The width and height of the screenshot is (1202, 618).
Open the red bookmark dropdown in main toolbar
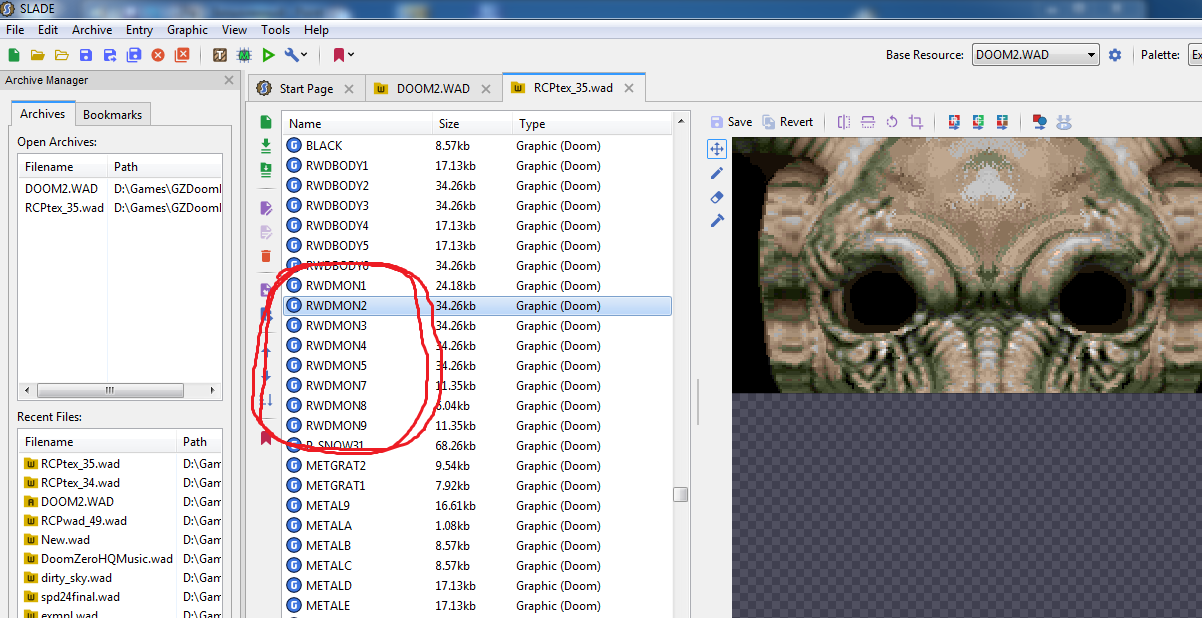pyautogui.click(x=343, y=55)
